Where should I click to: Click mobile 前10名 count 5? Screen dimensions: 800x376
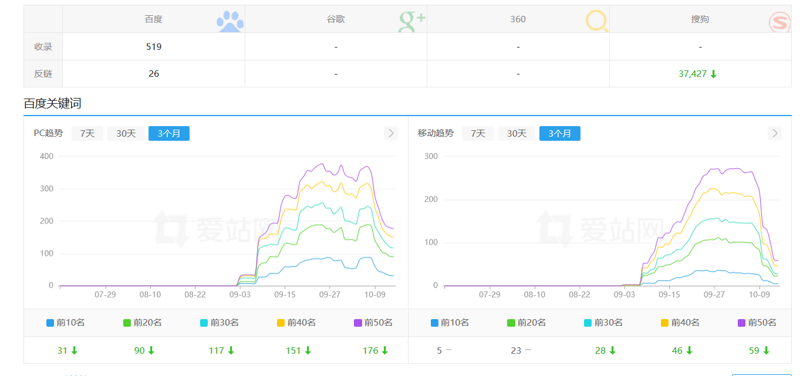click(439, 350)
